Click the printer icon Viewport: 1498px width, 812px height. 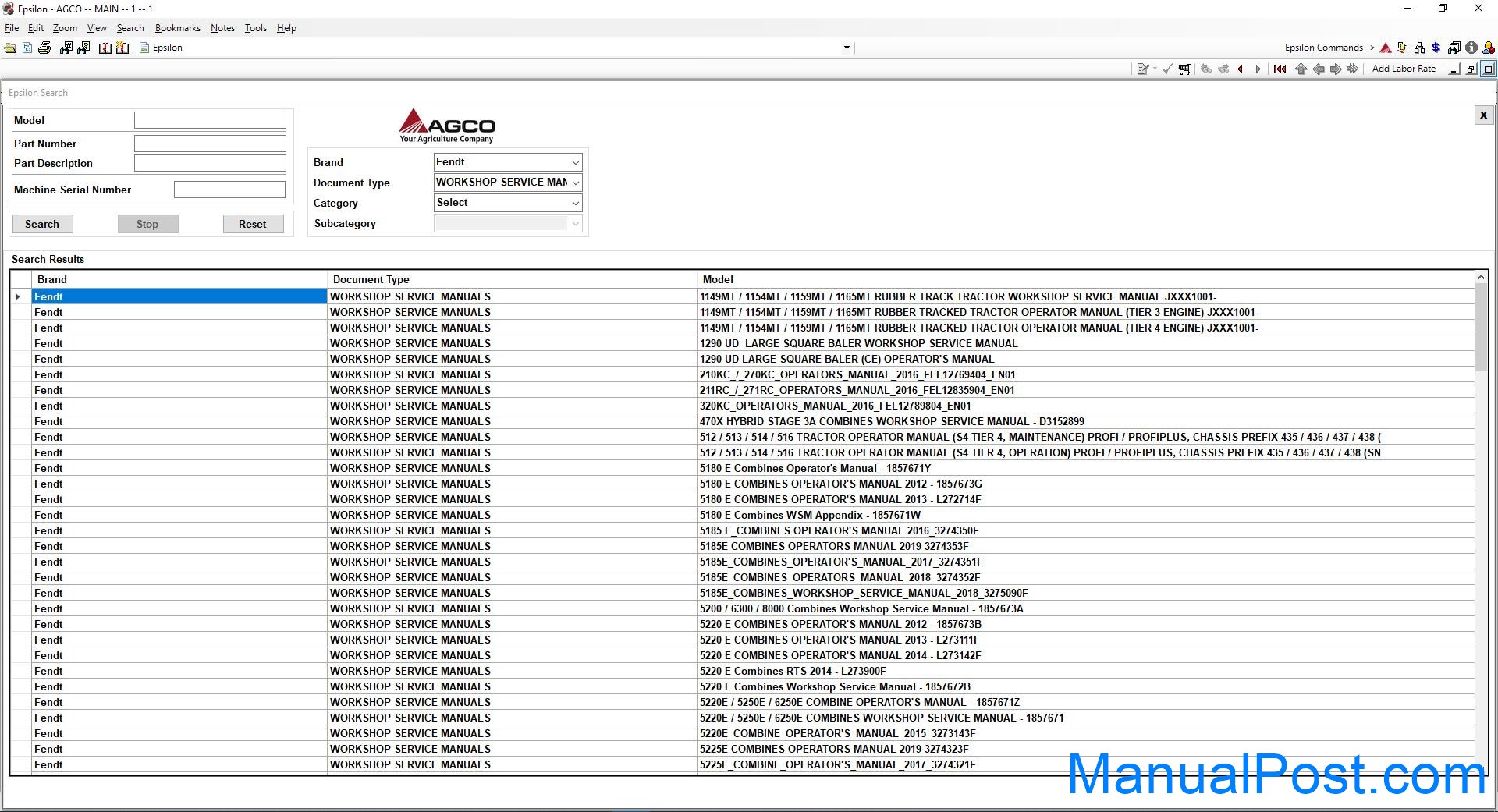tap(44, 48)
